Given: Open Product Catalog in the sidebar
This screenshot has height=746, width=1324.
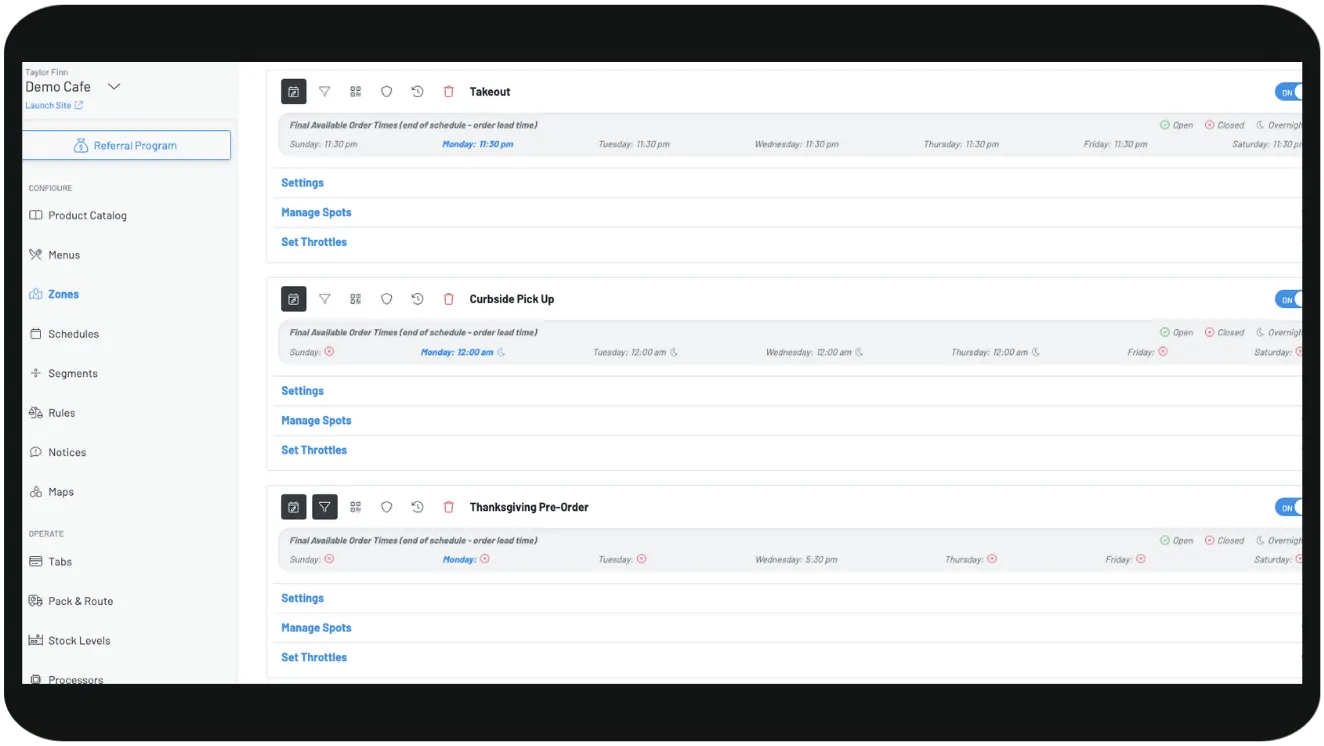Looking at the screenshot, I should tap(78, 215).
